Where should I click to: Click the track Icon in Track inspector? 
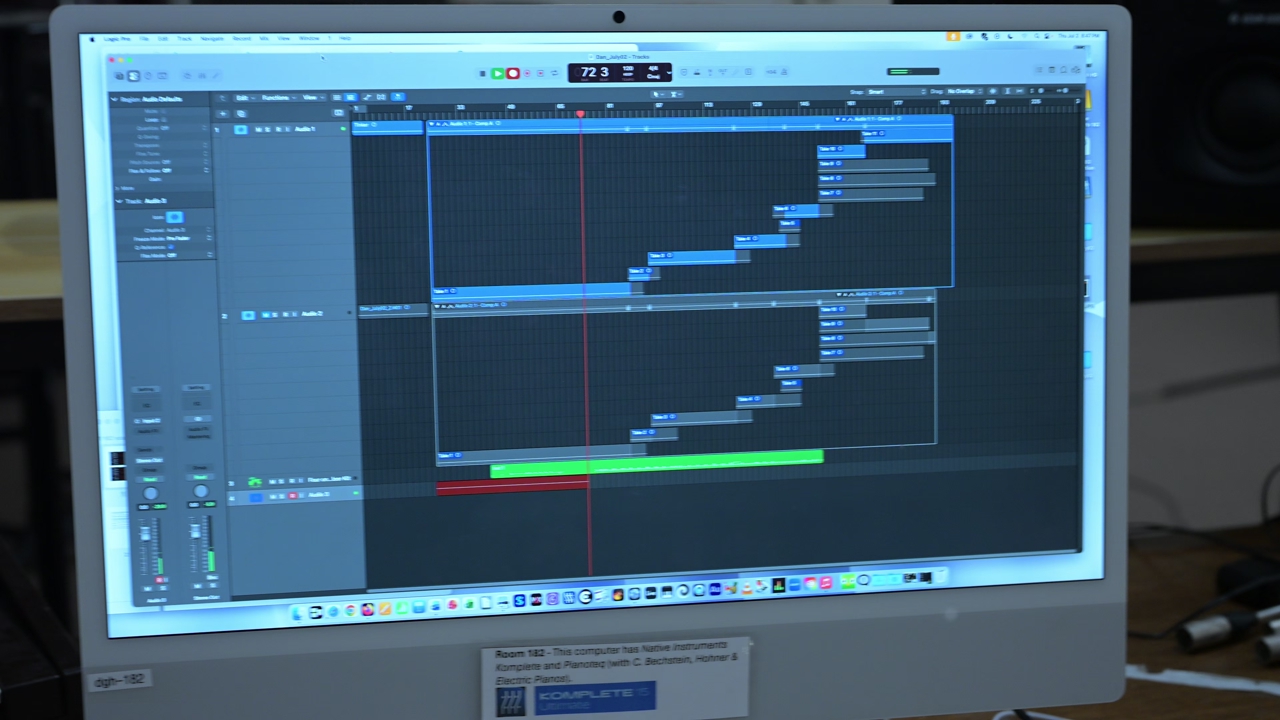coord(175,217)
